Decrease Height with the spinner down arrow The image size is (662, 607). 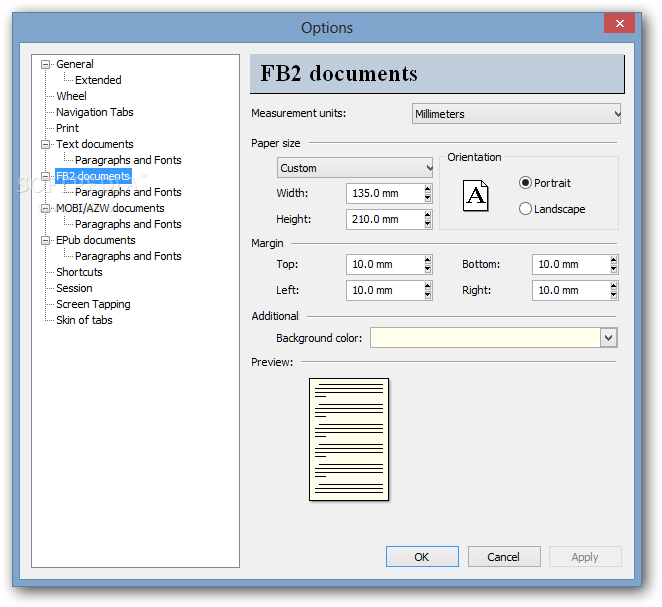(428, 224)
